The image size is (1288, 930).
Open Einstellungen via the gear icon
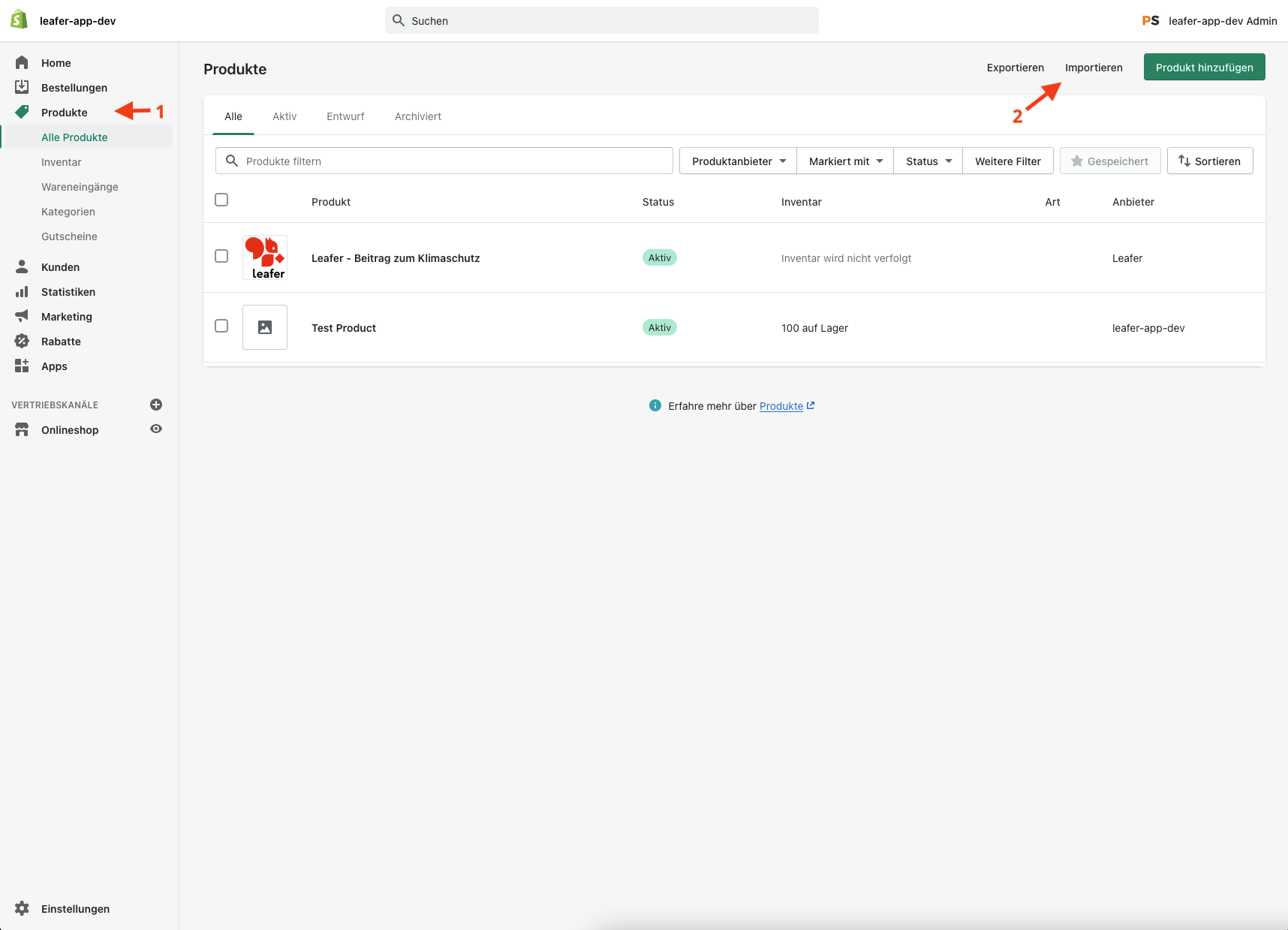tap(23, 908)
